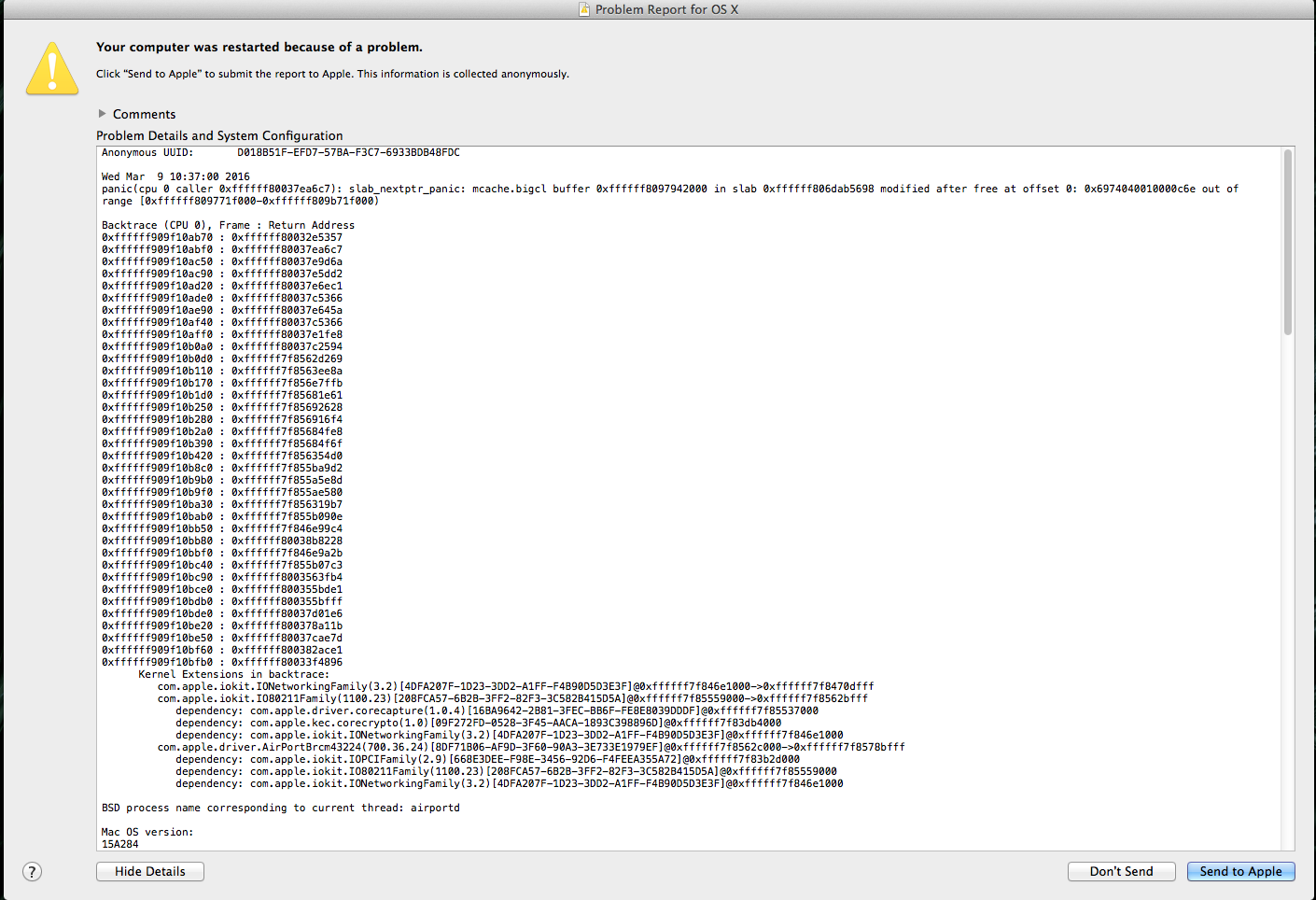Click the "BSD process name" line showing airportd

280,808
